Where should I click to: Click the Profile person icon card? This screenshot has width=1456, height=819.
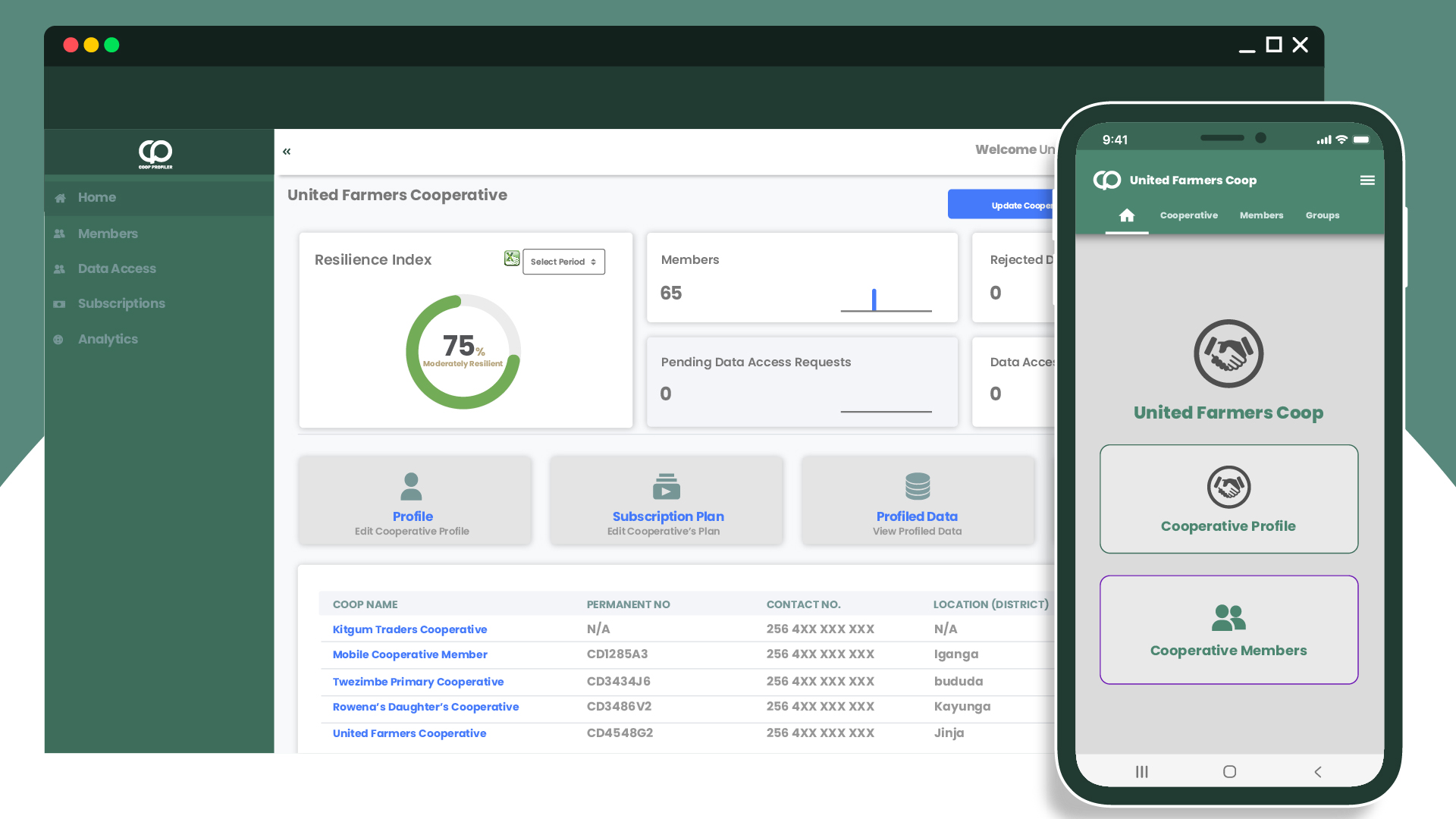412,486
